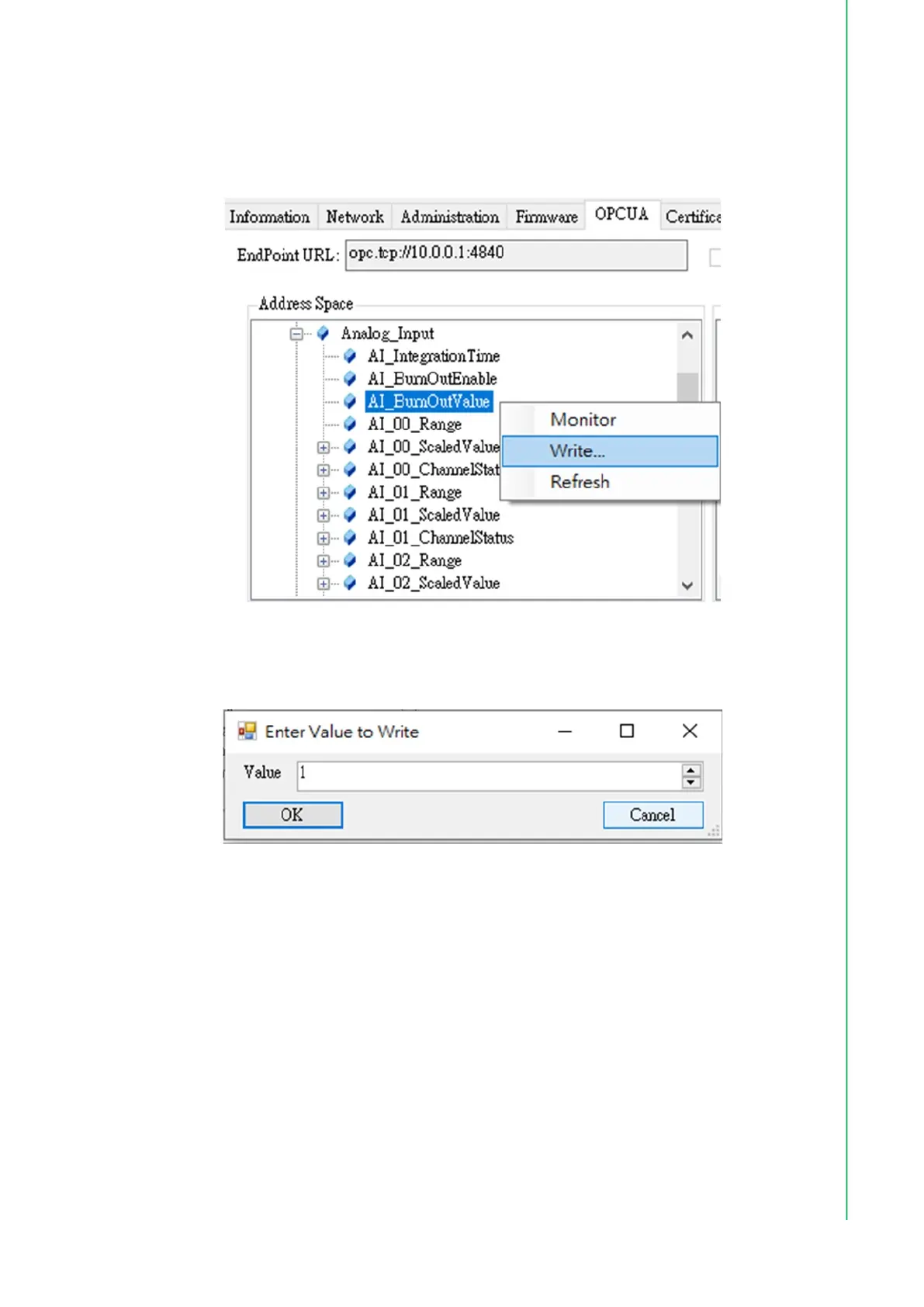Choose Write... from the context menu

(611, 451)
